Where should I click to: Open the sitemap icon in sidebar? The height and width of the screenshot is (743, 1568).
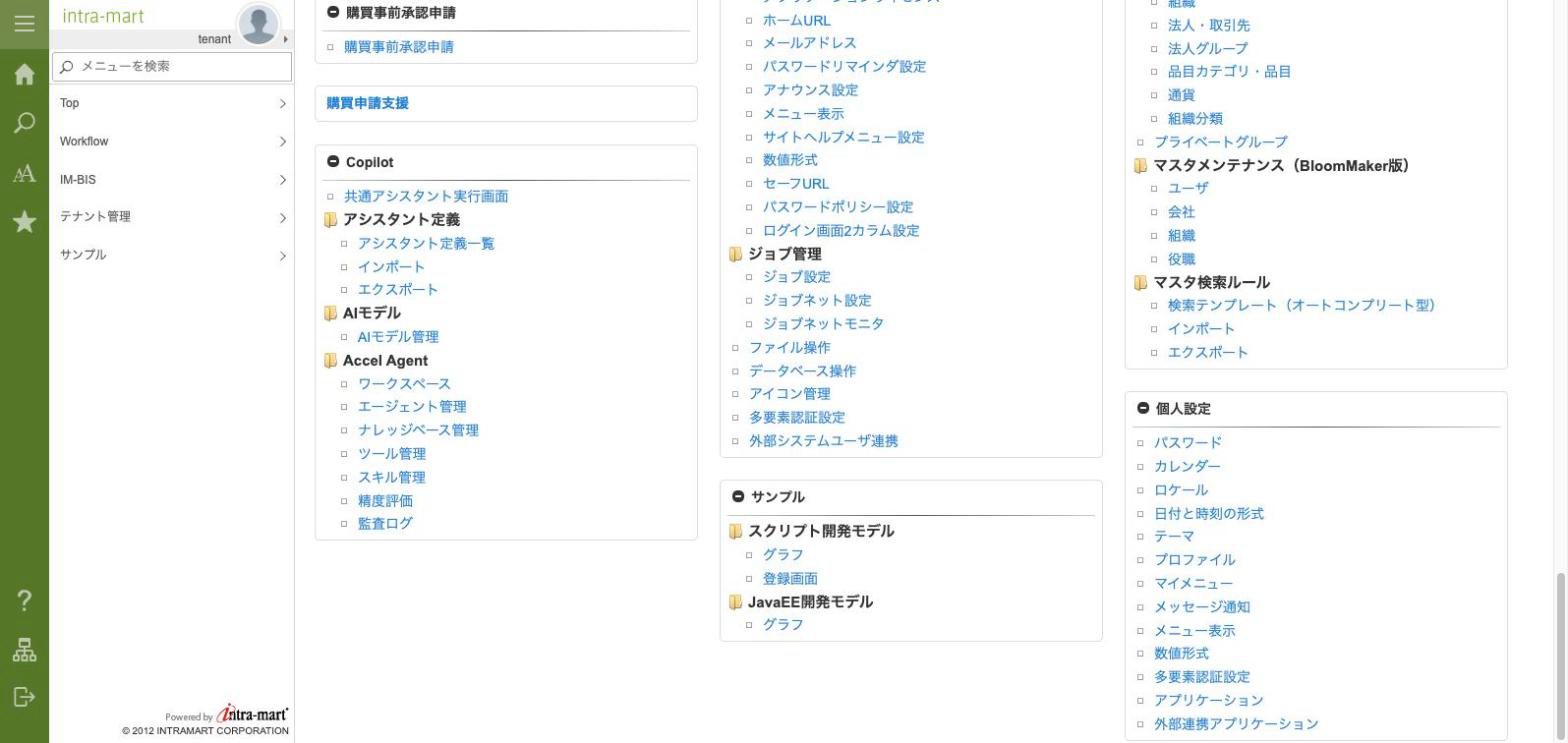pos(24,650)
